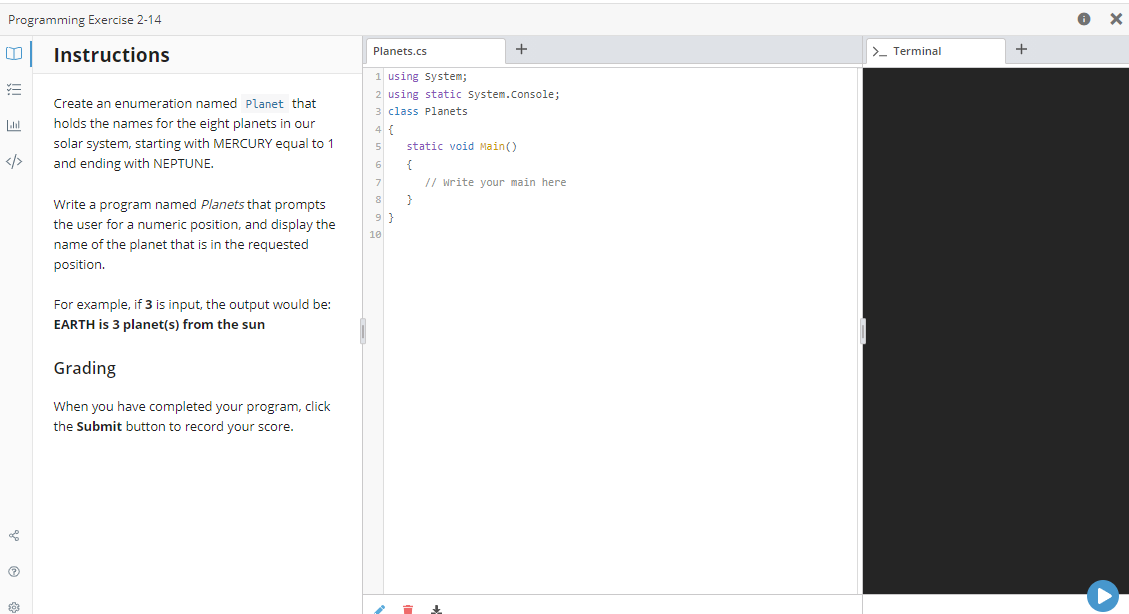Edit the file using the pencil icon
Screen dimensions: 1129x614
tap(379, 609)
